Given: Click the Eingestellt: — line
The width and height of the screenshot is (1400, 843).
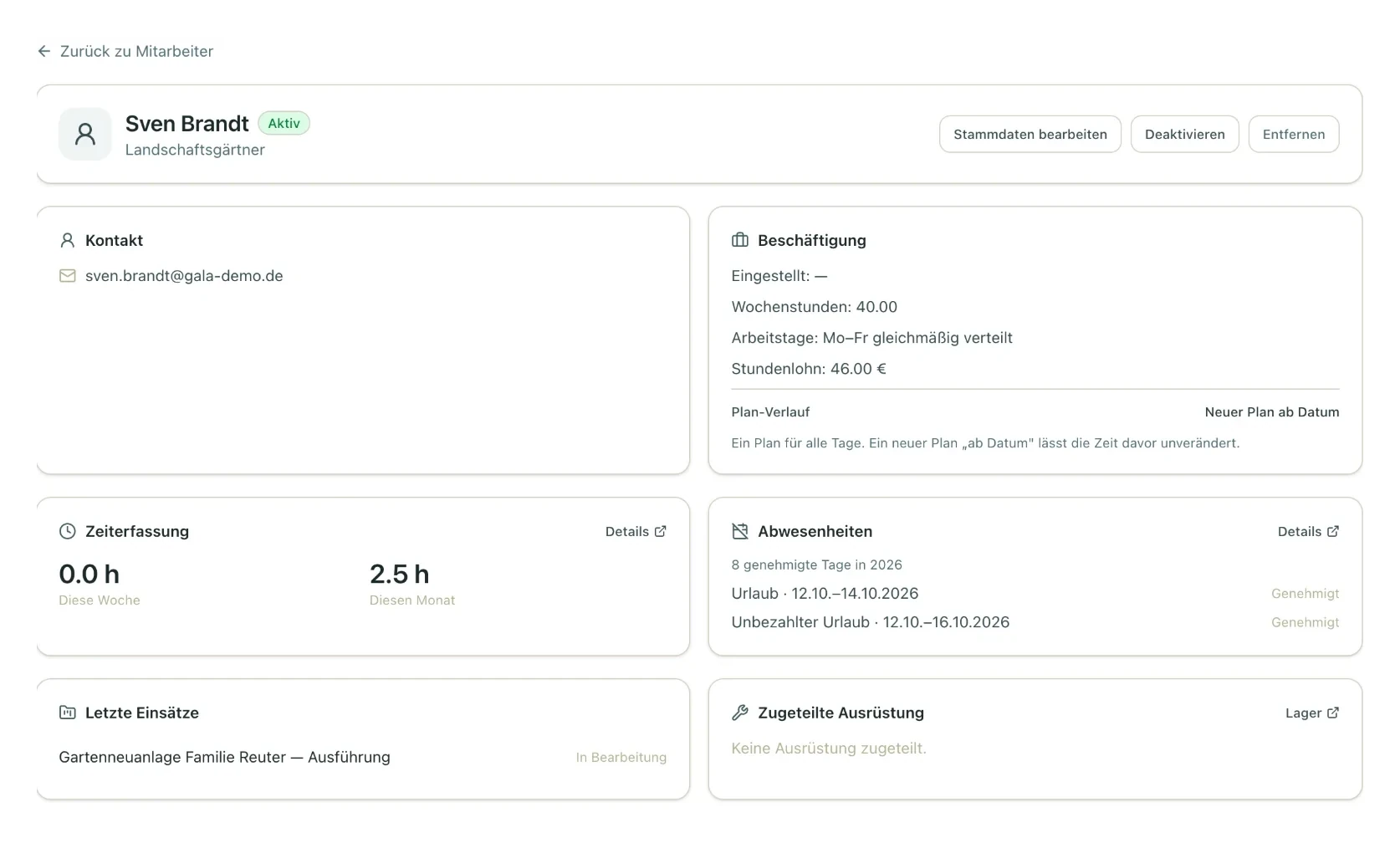Looking at the screenshot, I should click(x=779, y=276).
